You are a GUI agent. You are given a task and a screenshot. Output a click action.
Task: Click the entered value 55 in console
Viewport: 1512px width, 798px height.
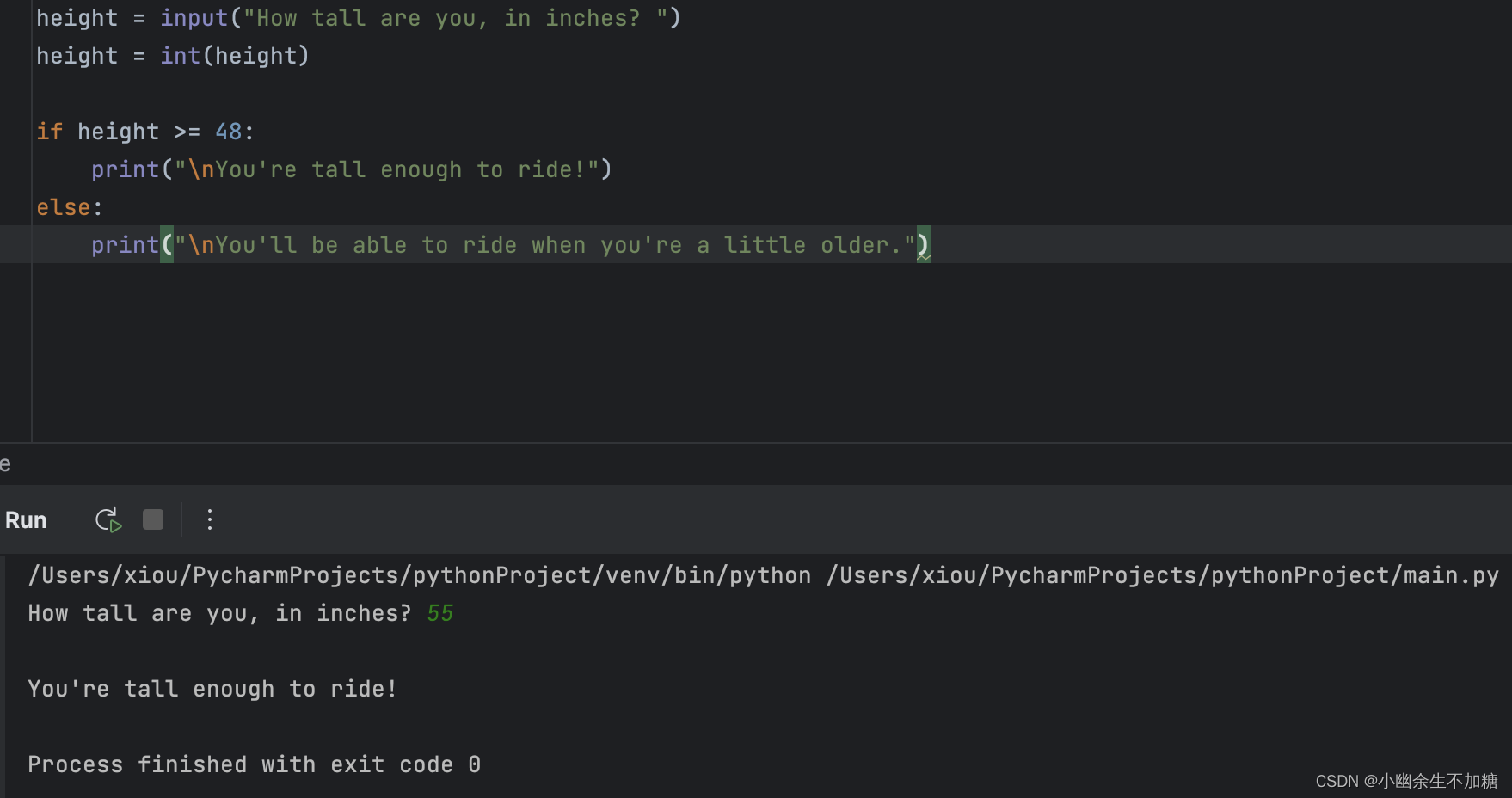point(440,613)
